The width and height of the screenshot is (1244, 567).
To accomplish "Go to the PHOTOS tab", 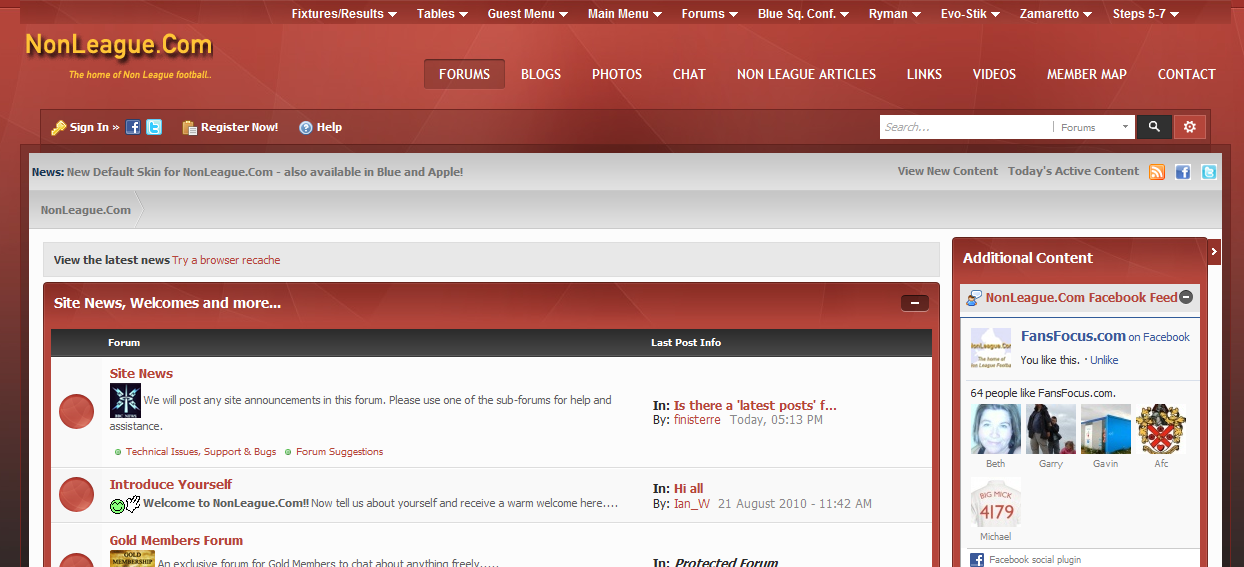I will [617, 74].
